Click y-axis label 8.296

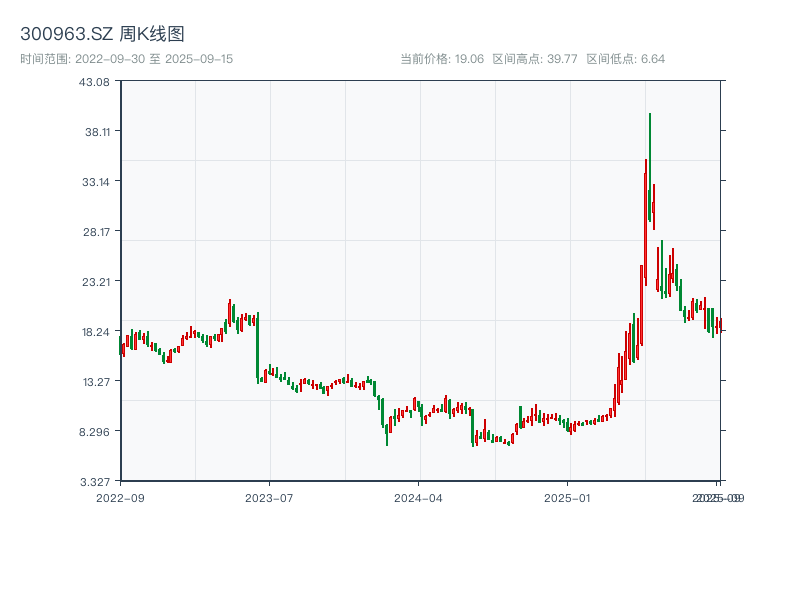point(94,432)
